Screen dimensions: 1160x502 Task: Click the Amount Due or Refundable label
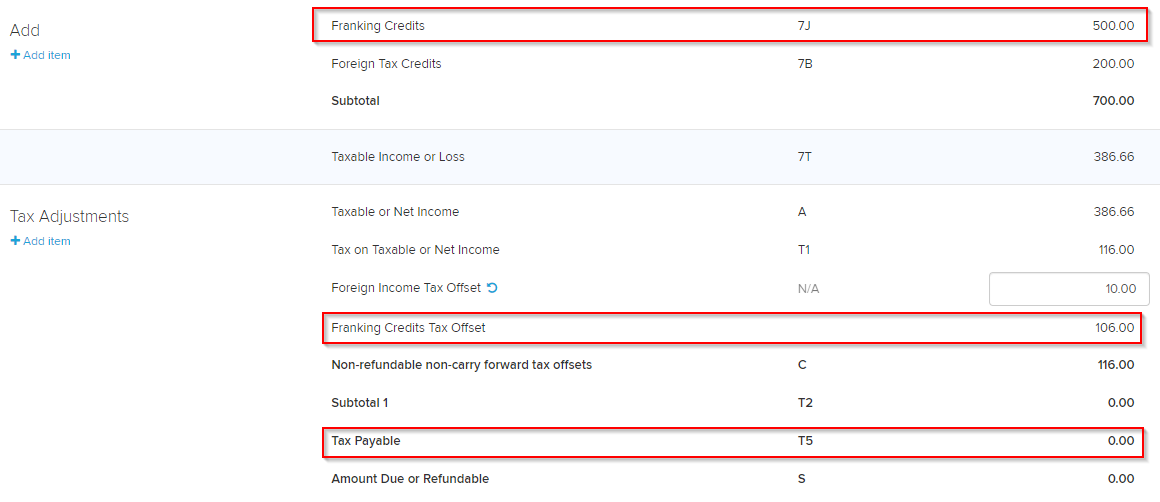point(410,478)
